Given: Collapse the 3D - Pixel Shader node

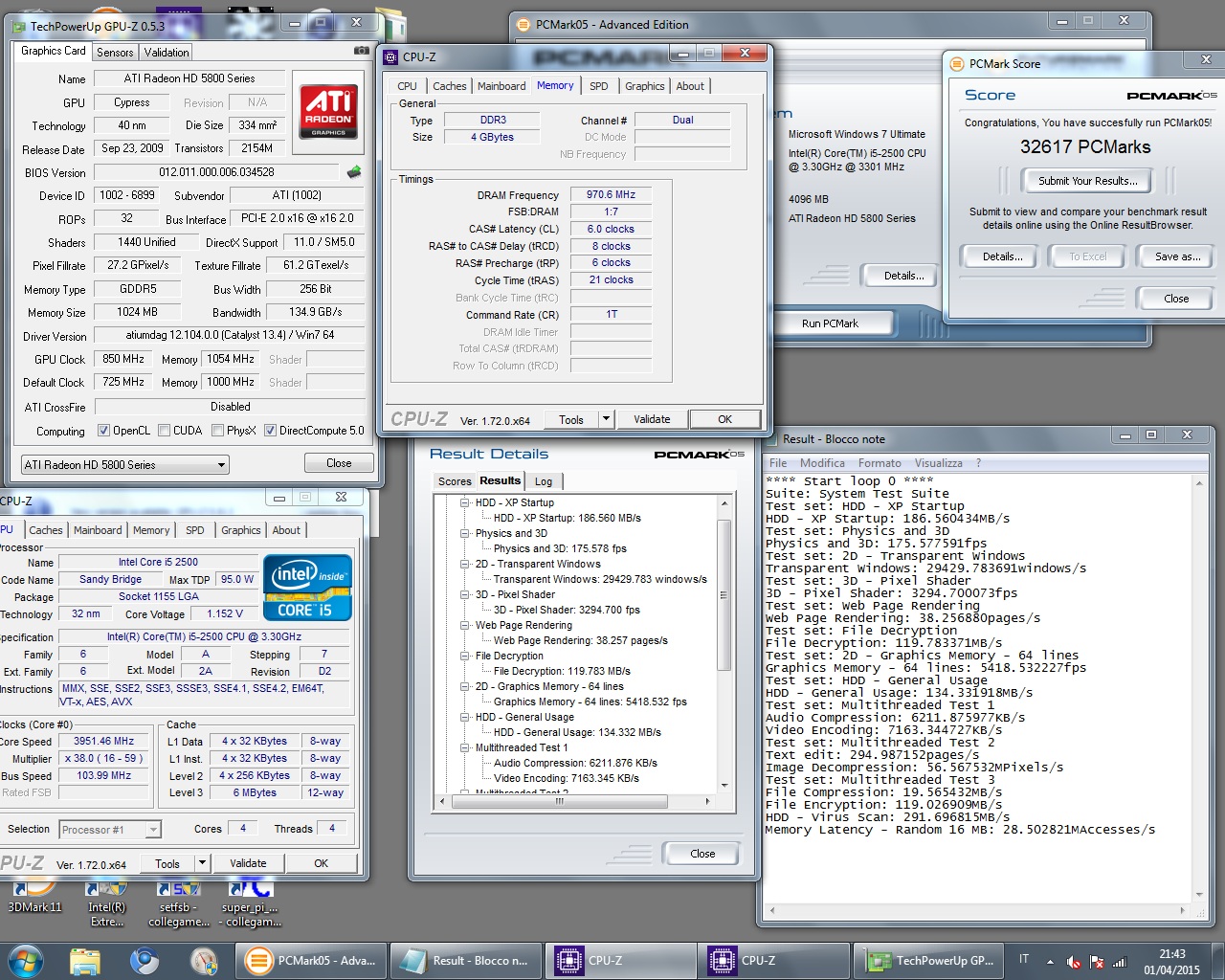Looking at the screenshot, I should point(465,594).
